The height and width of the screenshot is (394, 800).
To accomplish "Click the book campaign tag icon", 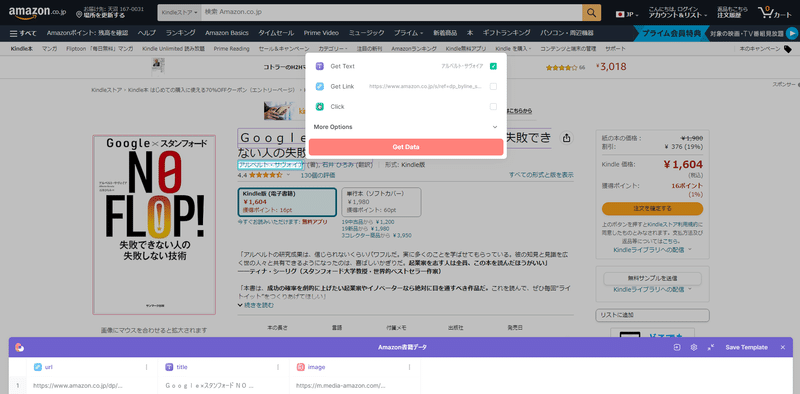I will [x=788, y=49].
